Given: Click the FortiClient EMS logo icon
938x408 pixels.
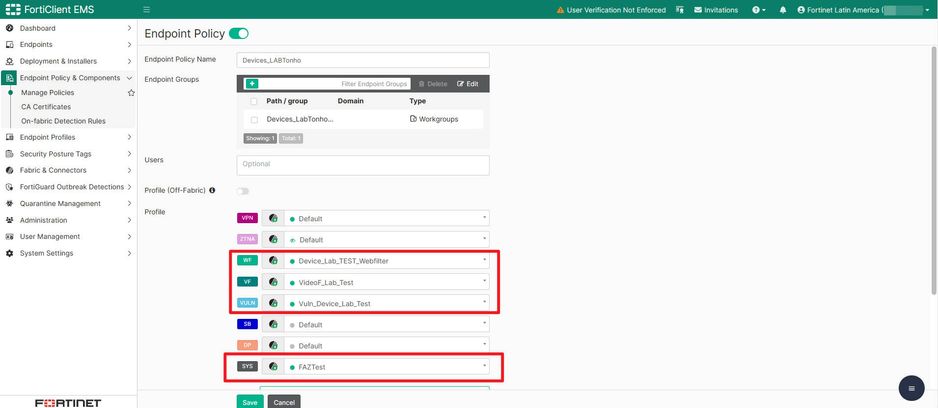Looking at the screenshot, I should pos(13,10).
